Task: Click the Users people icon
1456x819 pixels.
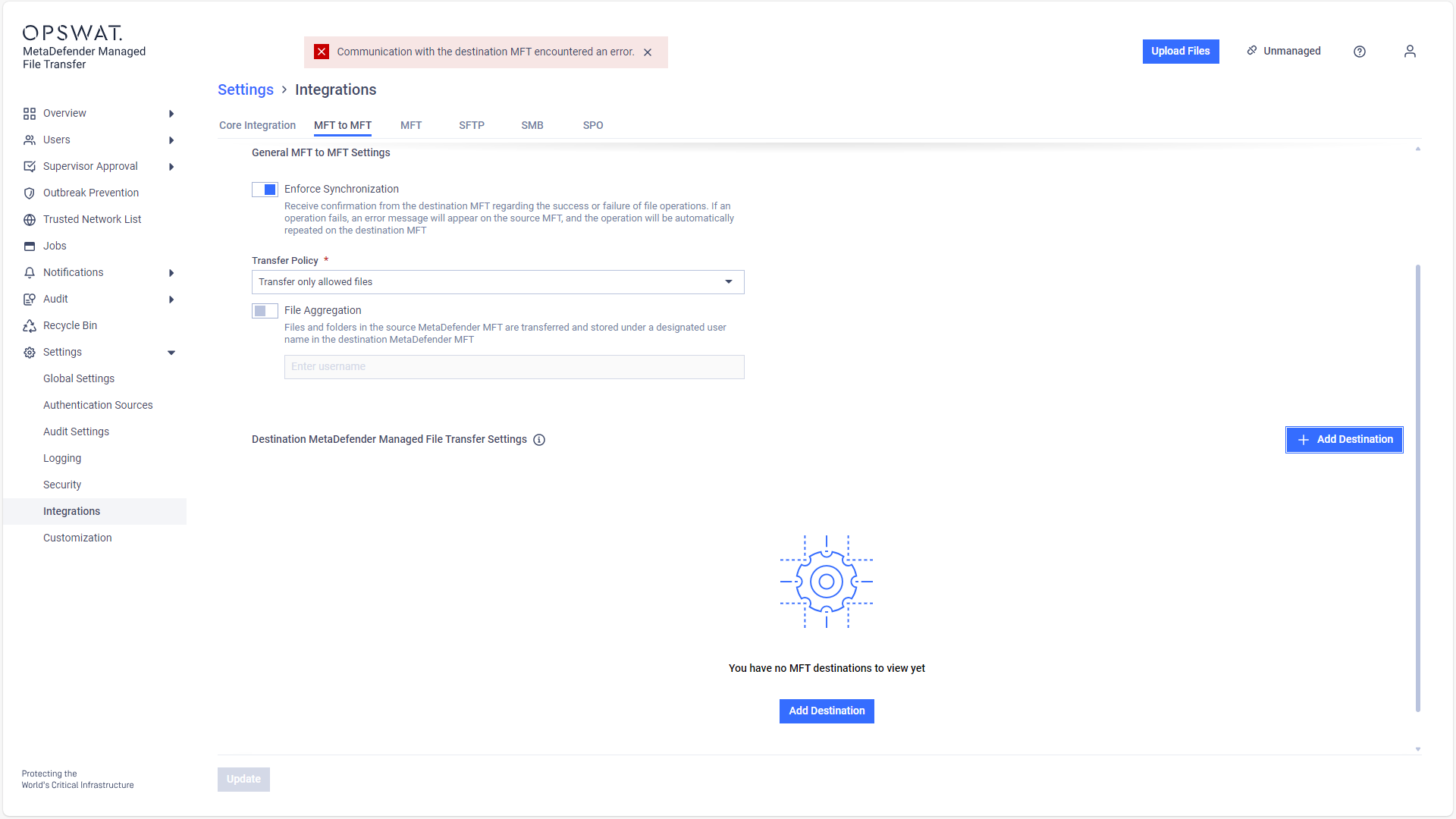Action: [x=30, y=140]
